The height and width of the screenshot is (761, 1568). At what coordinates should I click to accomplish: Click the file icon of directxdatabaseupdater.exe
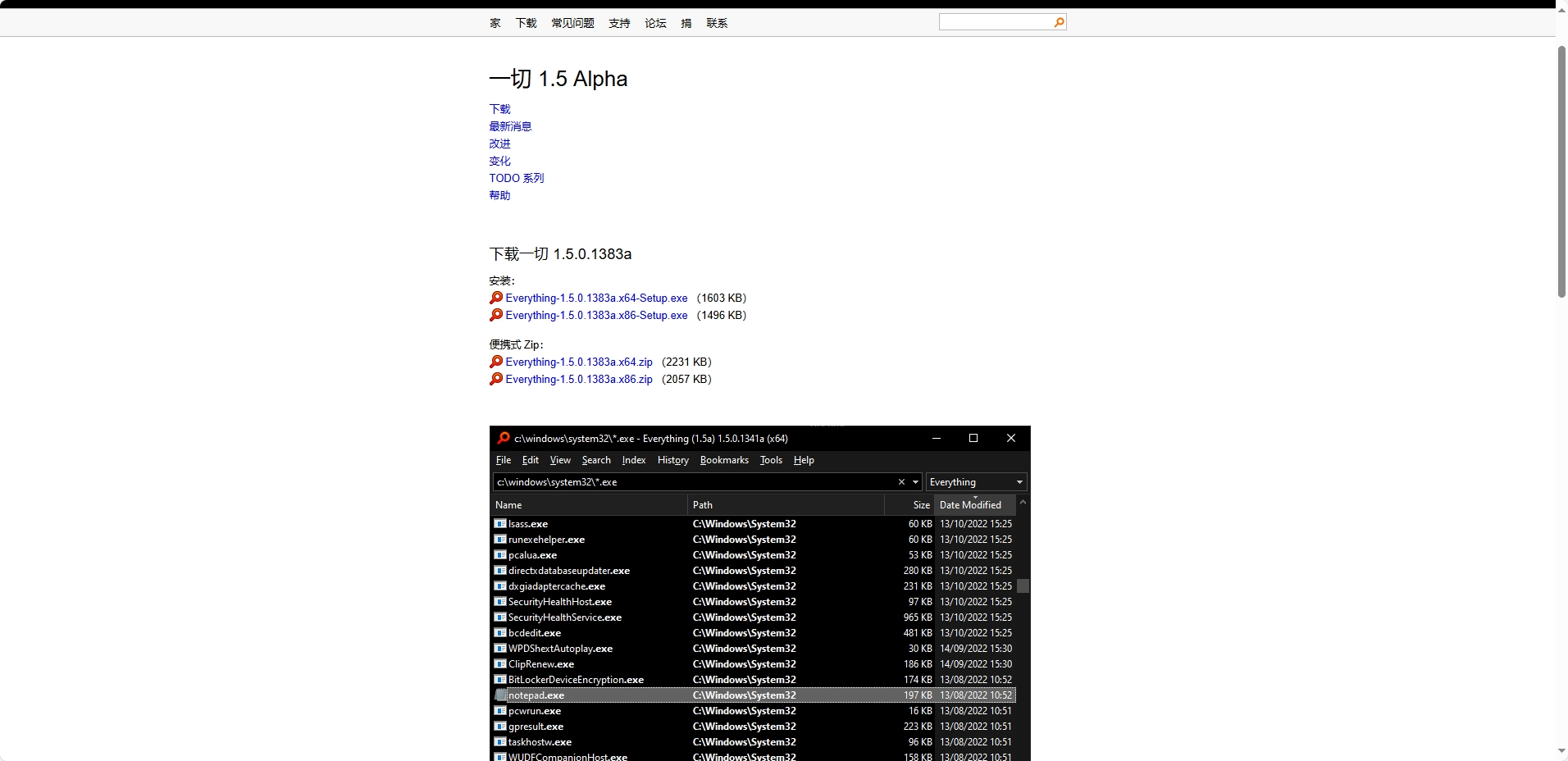coord(500,570)
